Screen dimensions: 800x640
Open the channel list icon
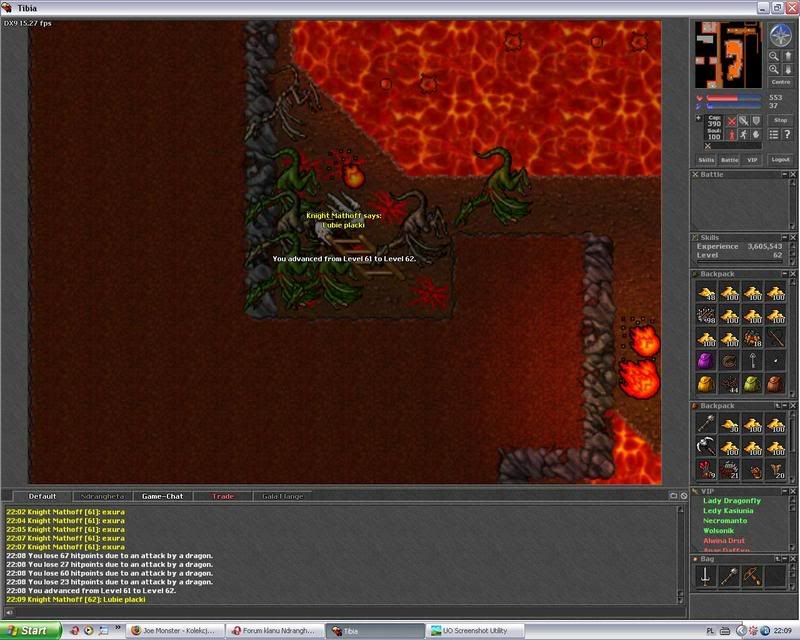point(673,496)
